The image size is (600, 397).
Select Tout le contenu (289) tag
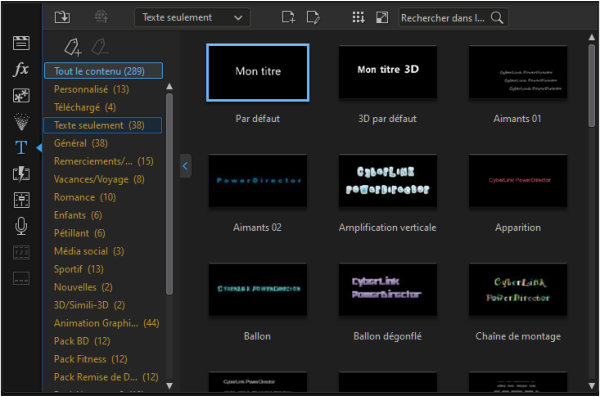(103, 71)
